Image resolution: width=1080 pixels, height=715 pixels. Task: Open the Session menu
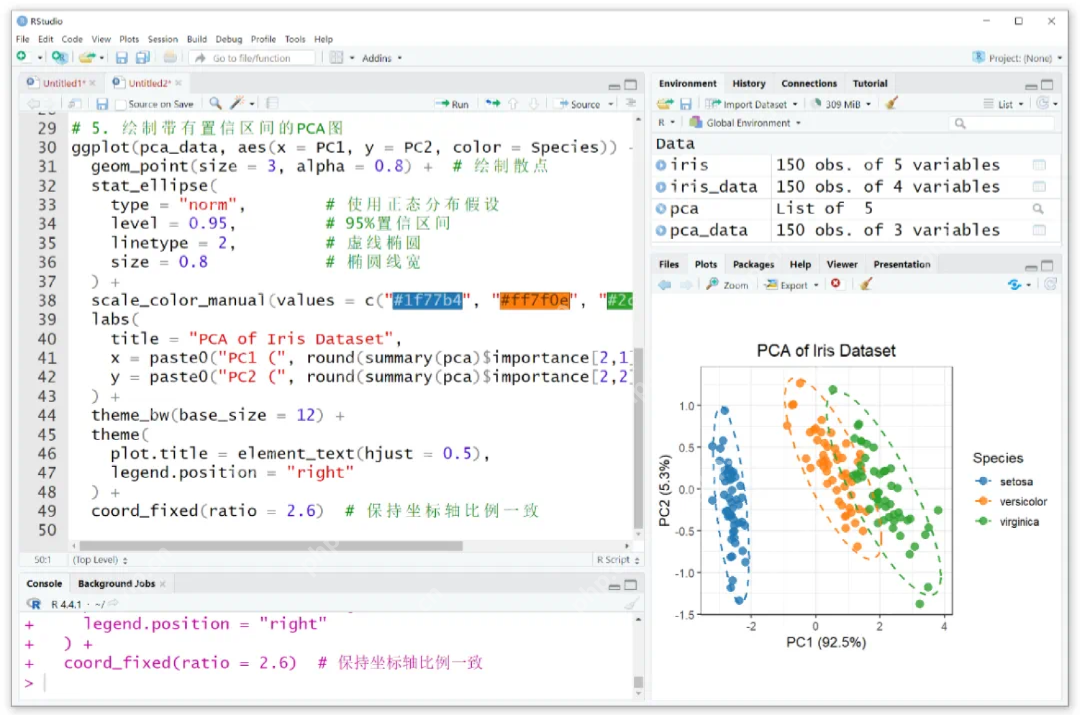(163, 39)
